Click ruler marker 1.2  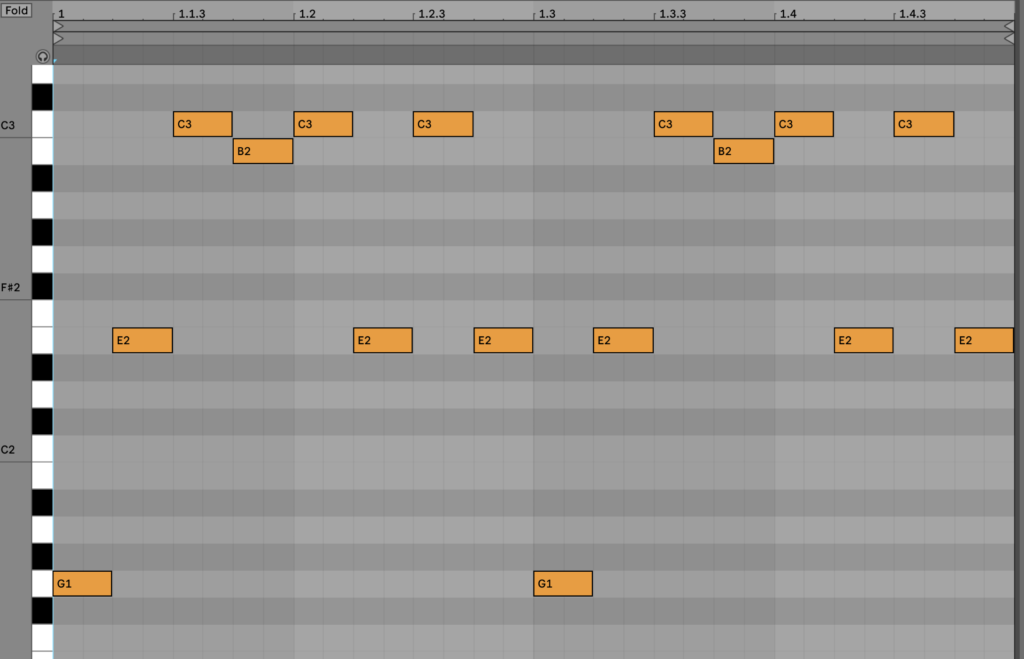click(307, 14)
